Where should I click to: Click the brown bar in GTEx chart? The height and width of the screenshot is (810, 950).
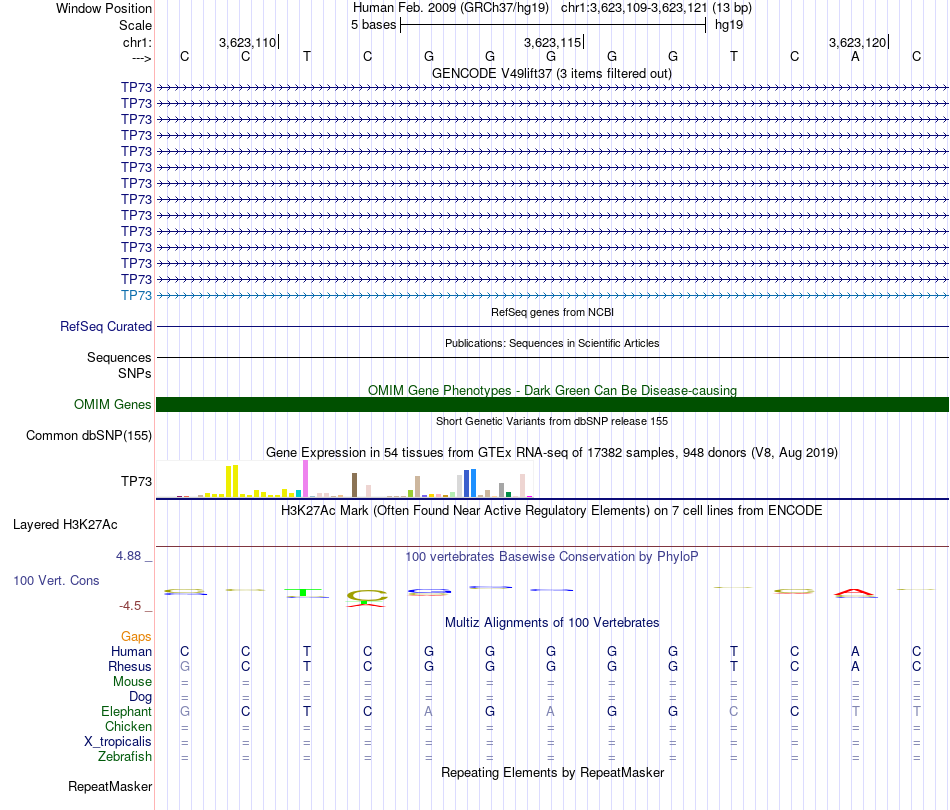(354, 485)
